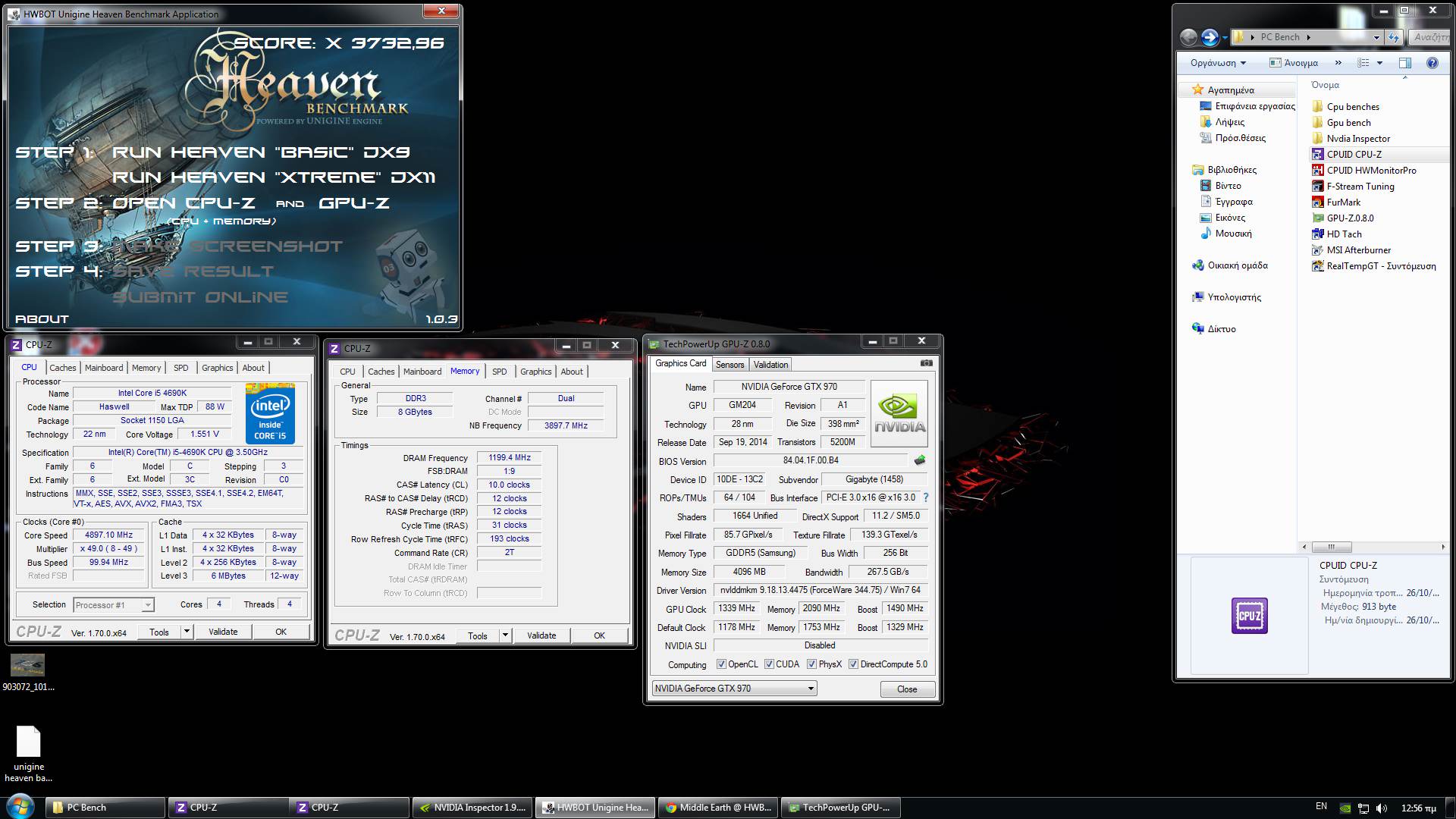Expand Tools dropdown arrow in CPU-Z Memory window

tap(505, 635)
